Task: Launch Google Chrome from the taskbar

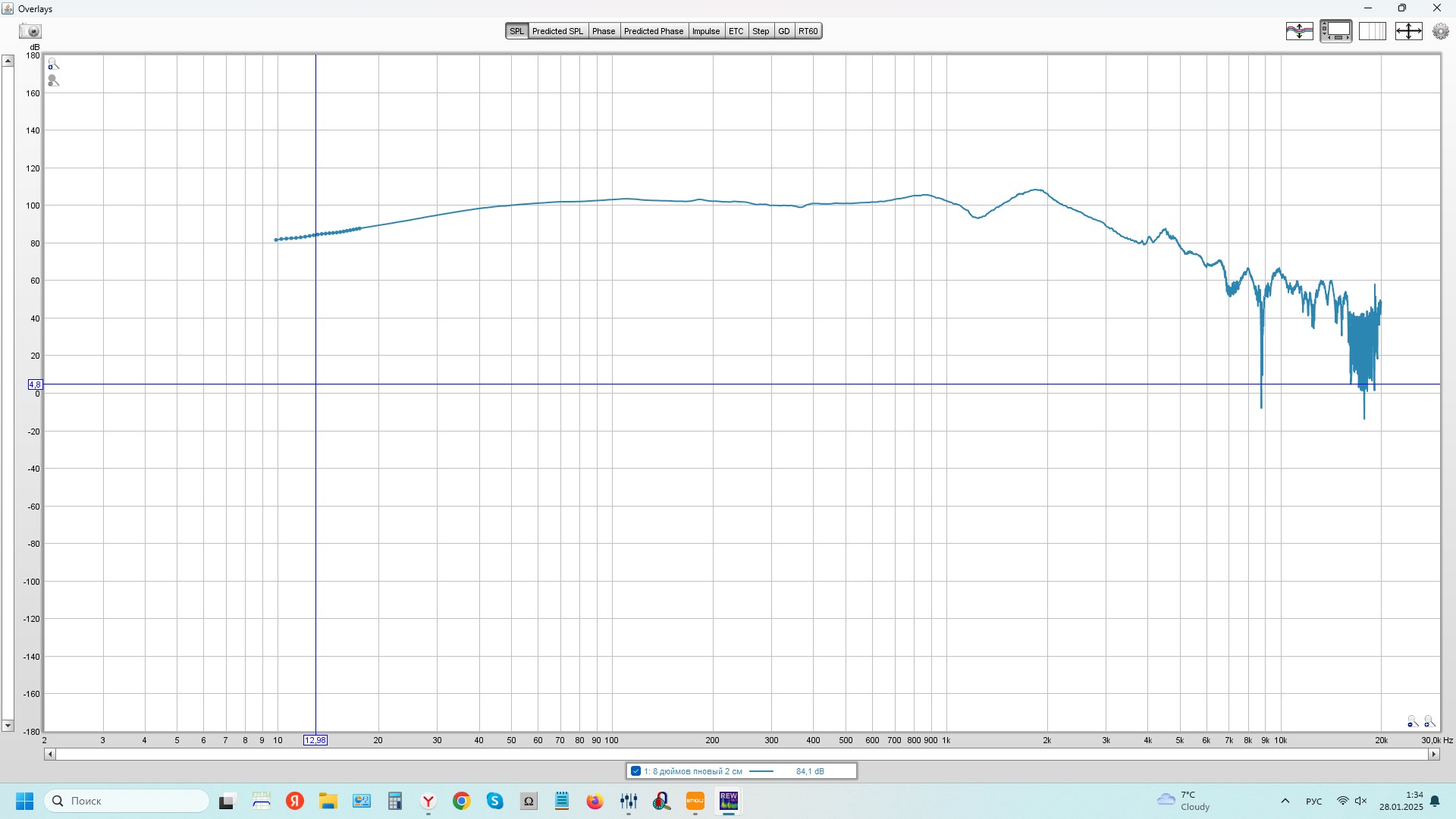Action: (461, 801)
